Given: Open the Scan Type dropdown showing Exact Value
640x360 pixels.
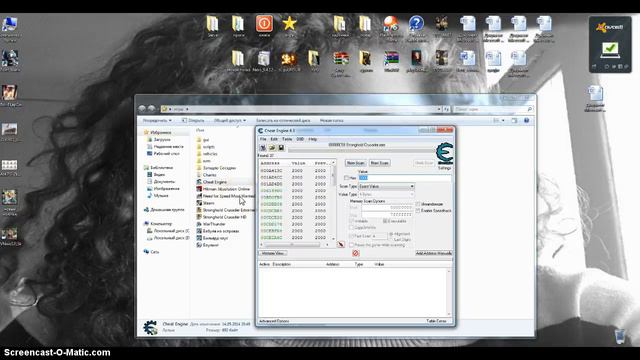Looking at the screenshot, I should [386, 186].
